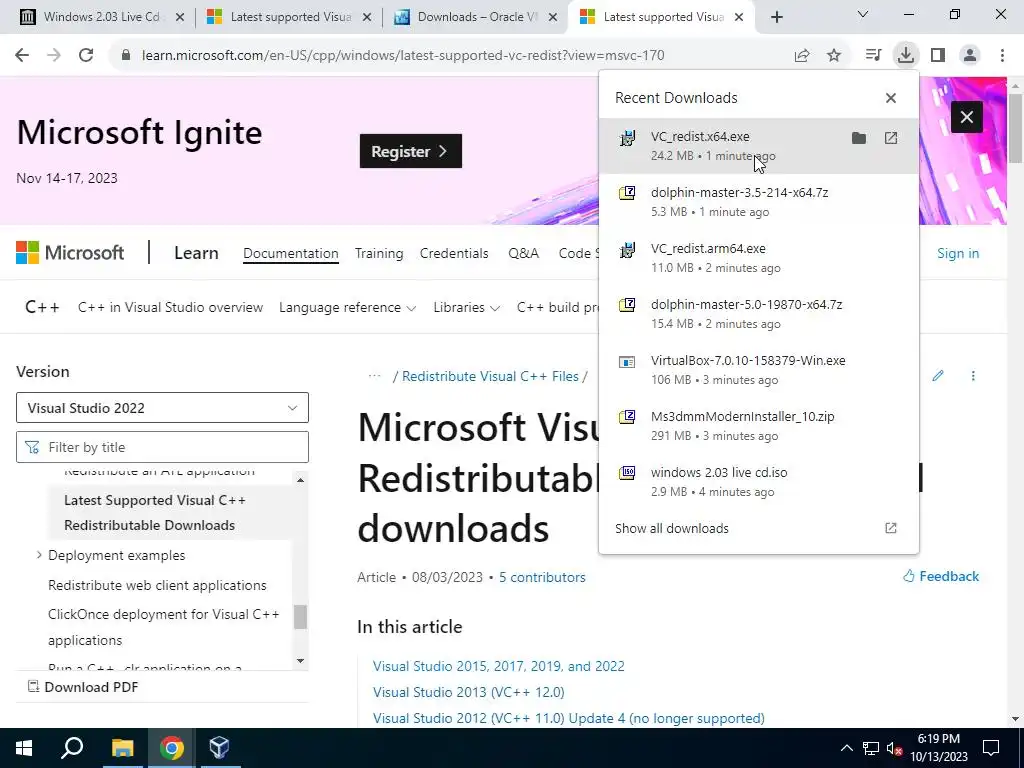Expand the breadcrumb ellipsis
1024x768 pixels.
tap(374, 376)
